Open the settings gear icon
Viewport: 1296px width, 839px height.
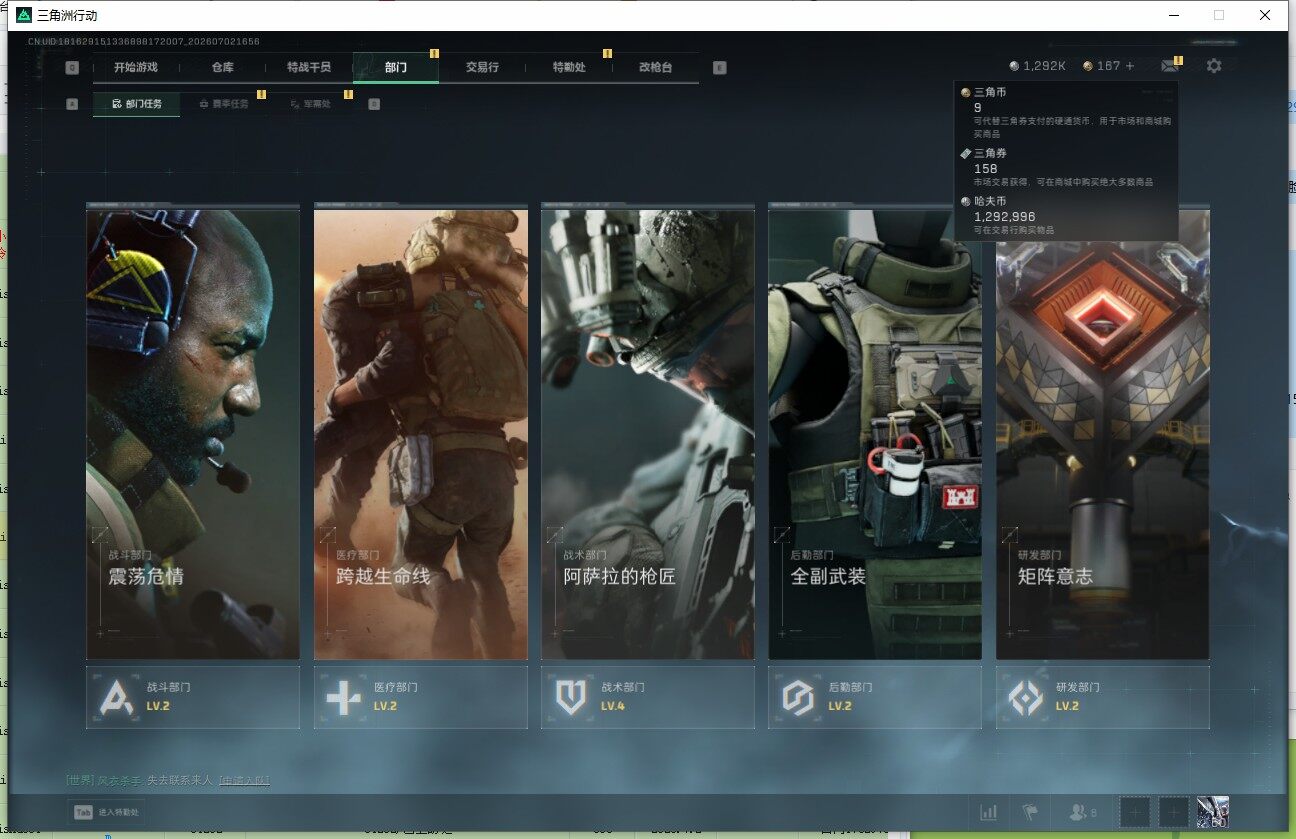pos(1214,66)
